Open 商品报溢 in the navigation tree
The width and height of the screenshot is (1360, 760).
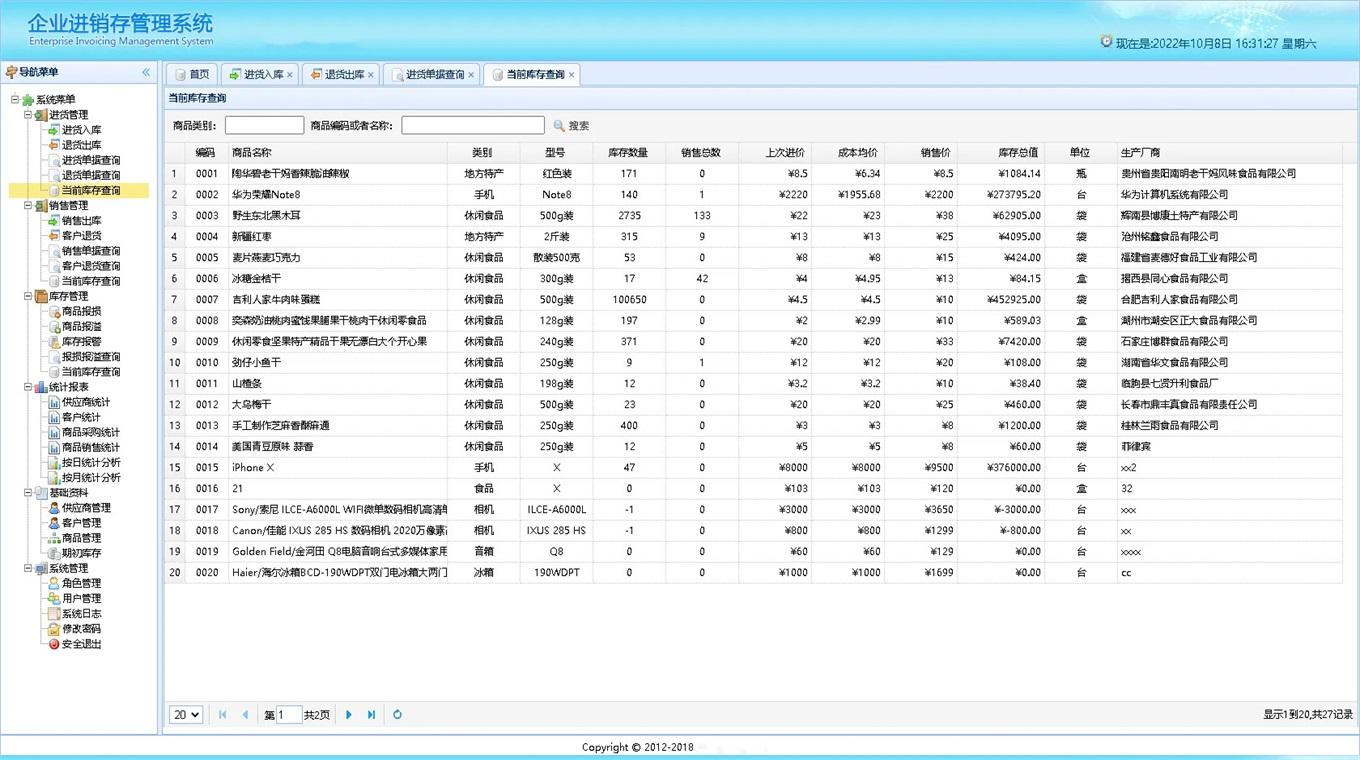click(x=81, y=326)
